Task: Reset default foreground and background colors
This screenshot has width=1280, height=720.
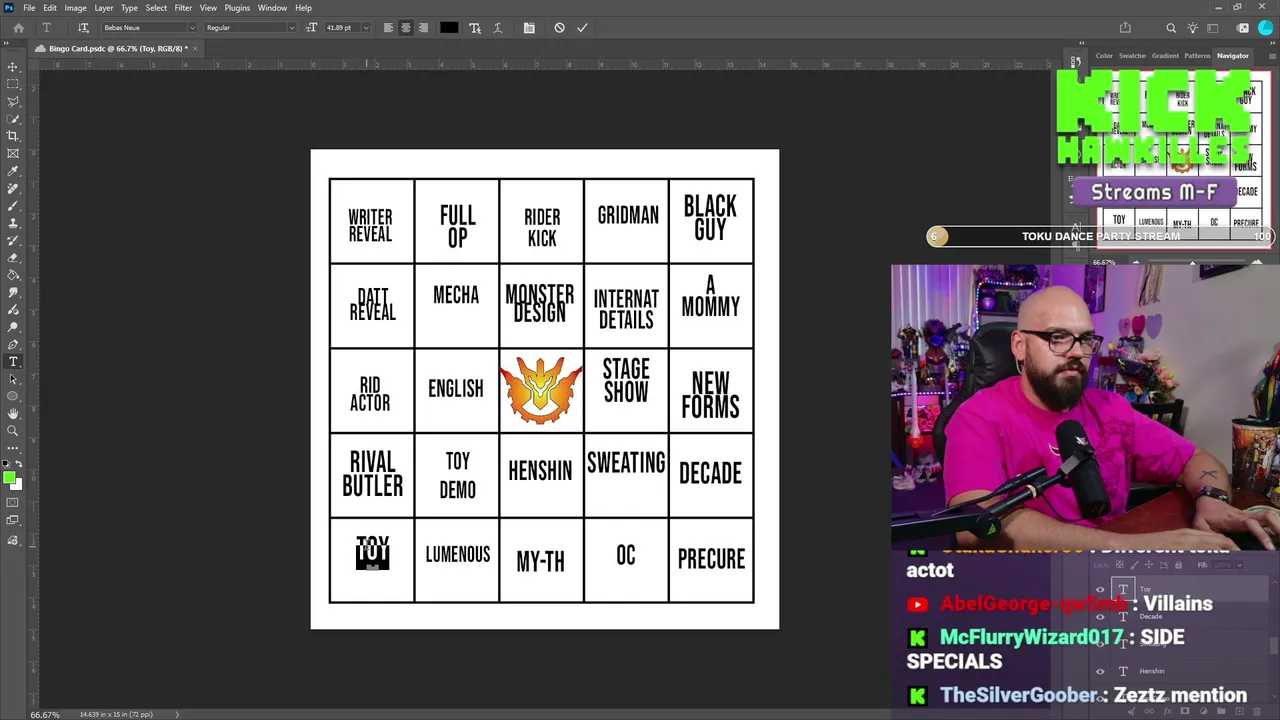Action: (7, 465)
